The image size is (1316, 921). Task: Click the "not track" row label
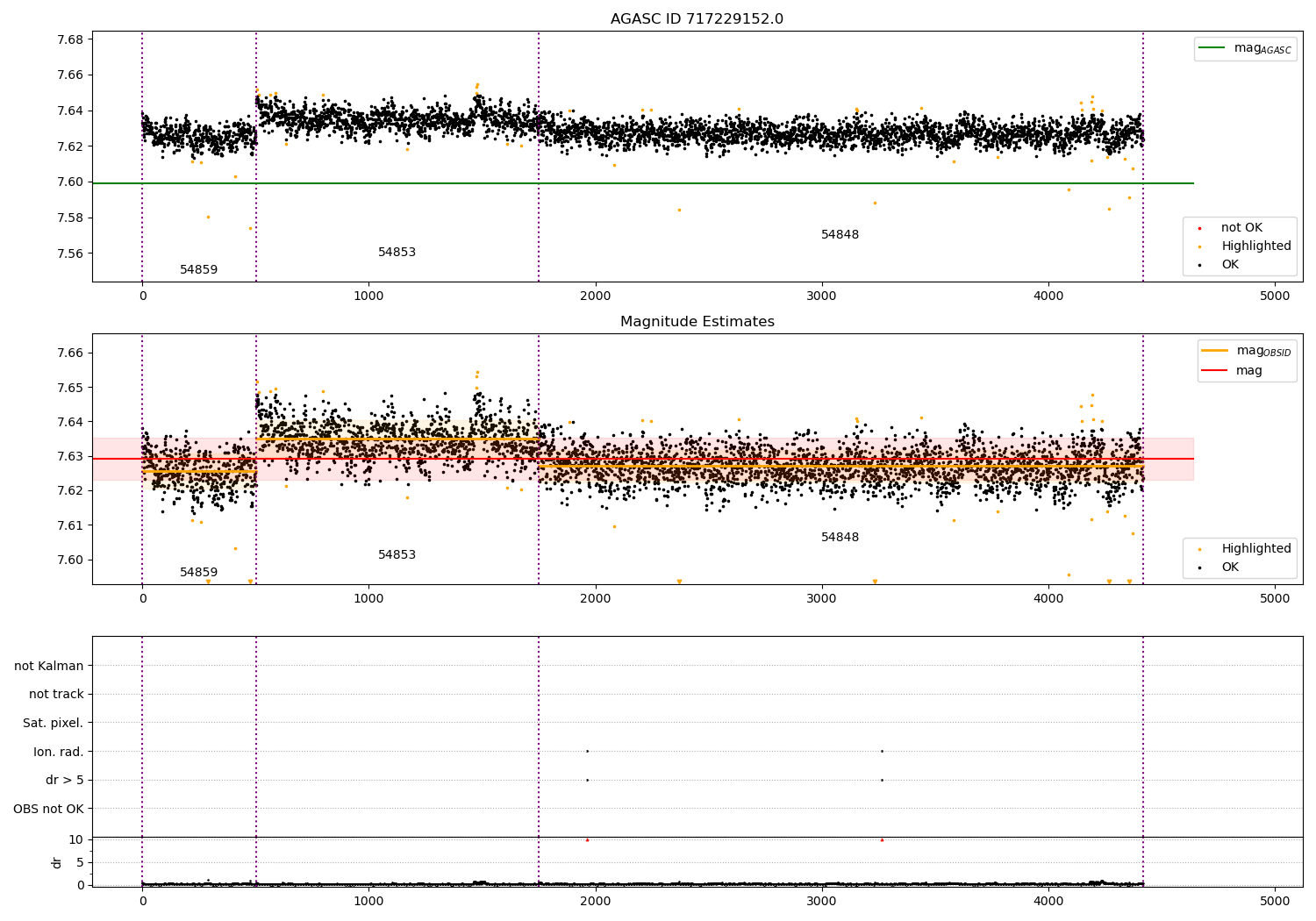[56, 695]
